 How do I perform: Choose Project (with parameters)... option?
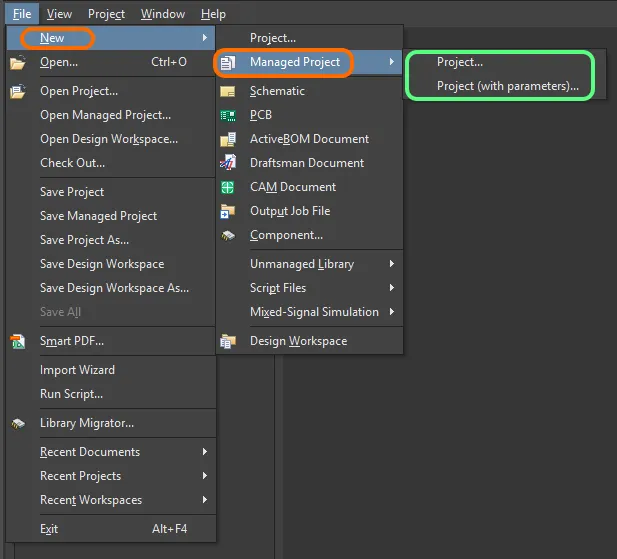tap(507, 86)
